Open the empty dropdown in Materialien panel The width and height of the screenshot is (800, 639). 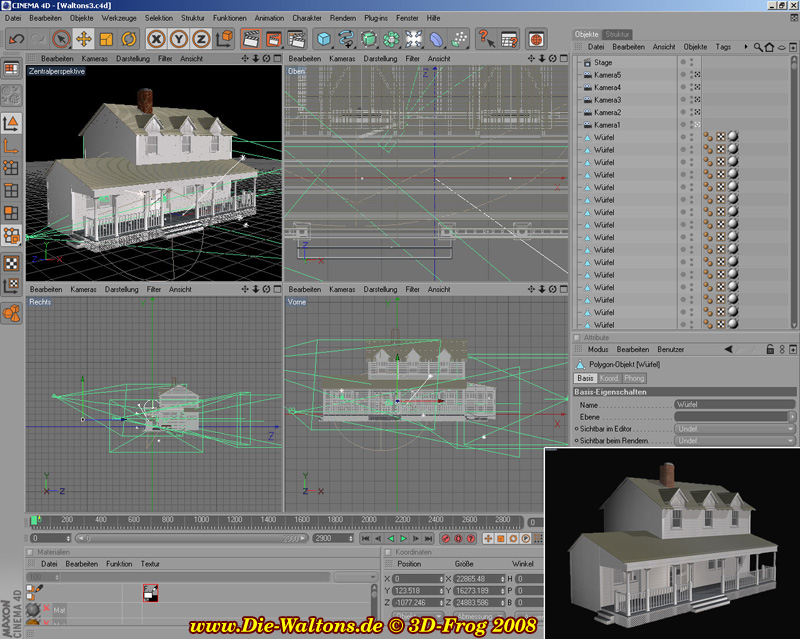point(356,577)
